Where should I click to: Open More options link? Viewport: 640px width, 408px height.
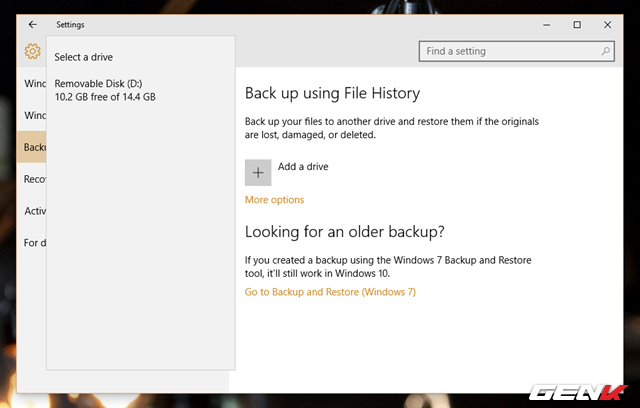click(x=274, y=200)
